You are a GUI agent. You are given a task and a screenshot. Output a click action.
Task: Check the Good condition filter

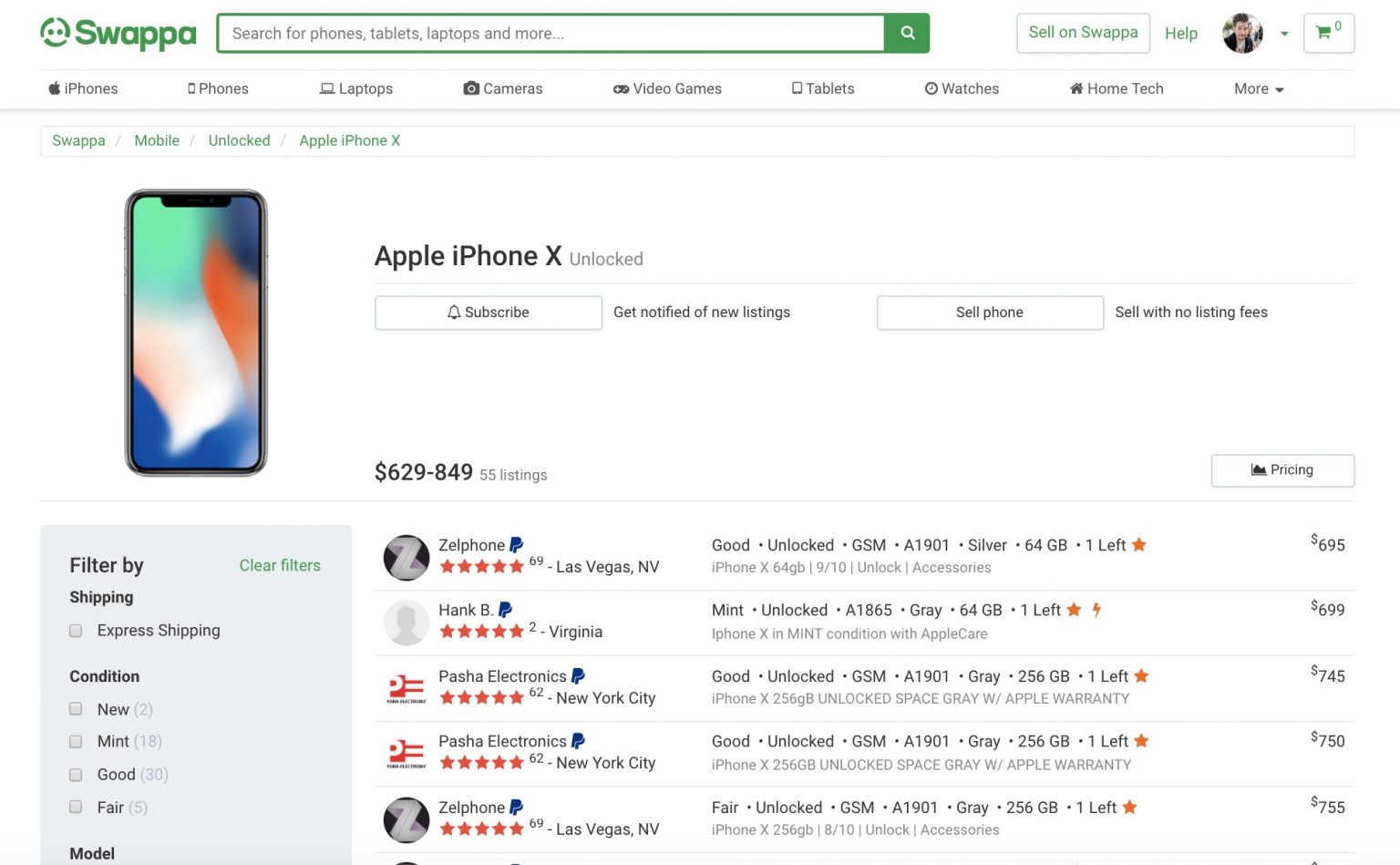[75, 774]
